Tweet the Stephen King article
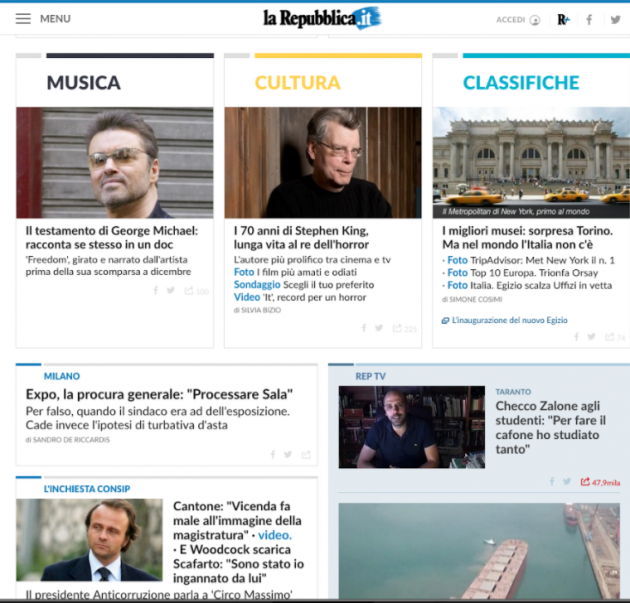The height and width of the screenshot is (603, 630). click(x=379, y=328)
